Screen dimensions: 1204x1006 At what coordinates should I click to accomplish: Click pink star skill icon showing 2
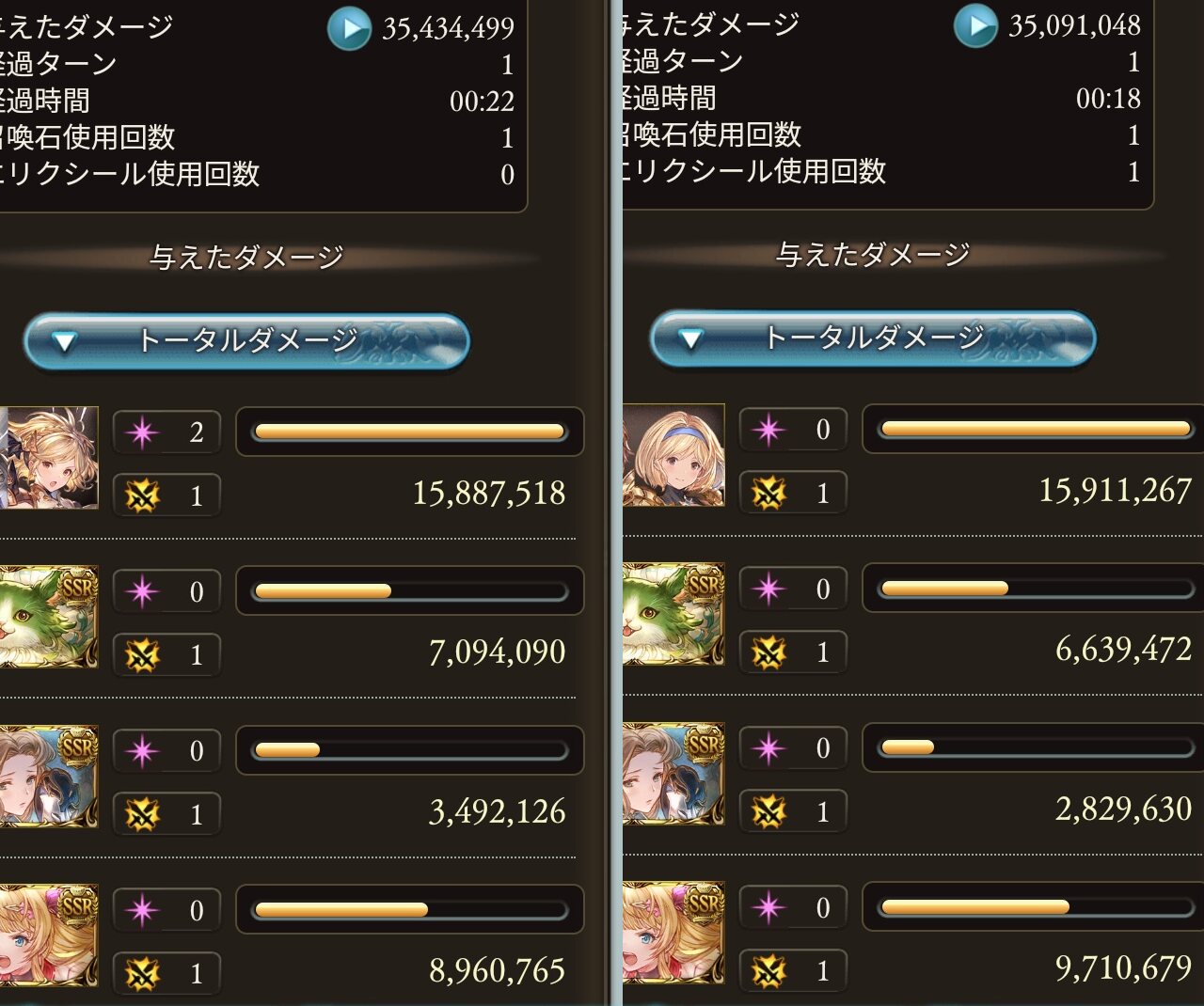coord(143,432)
